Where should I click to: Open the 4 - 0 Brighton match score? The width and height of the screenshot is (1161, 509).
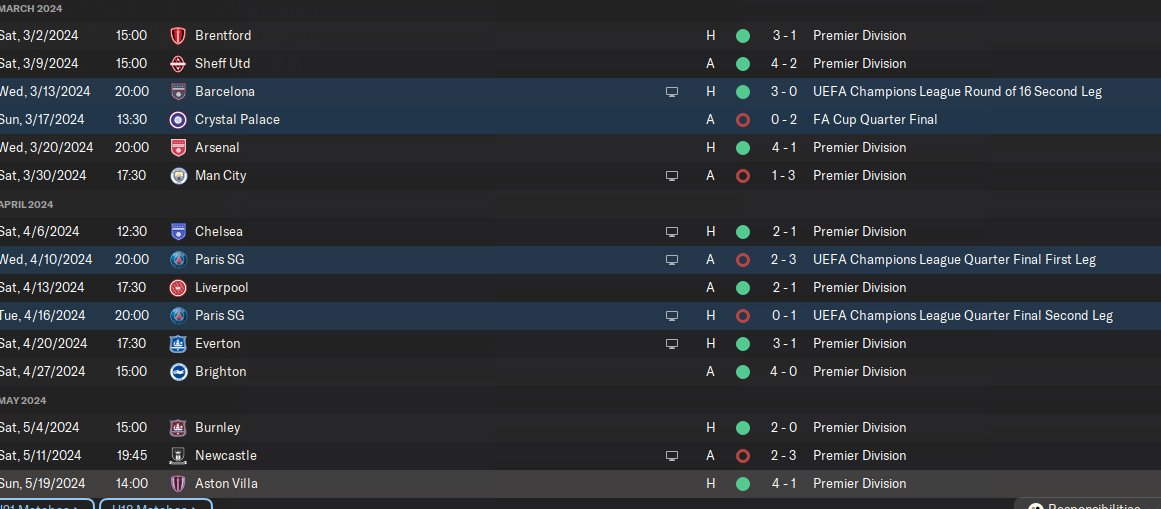[783, 371]
